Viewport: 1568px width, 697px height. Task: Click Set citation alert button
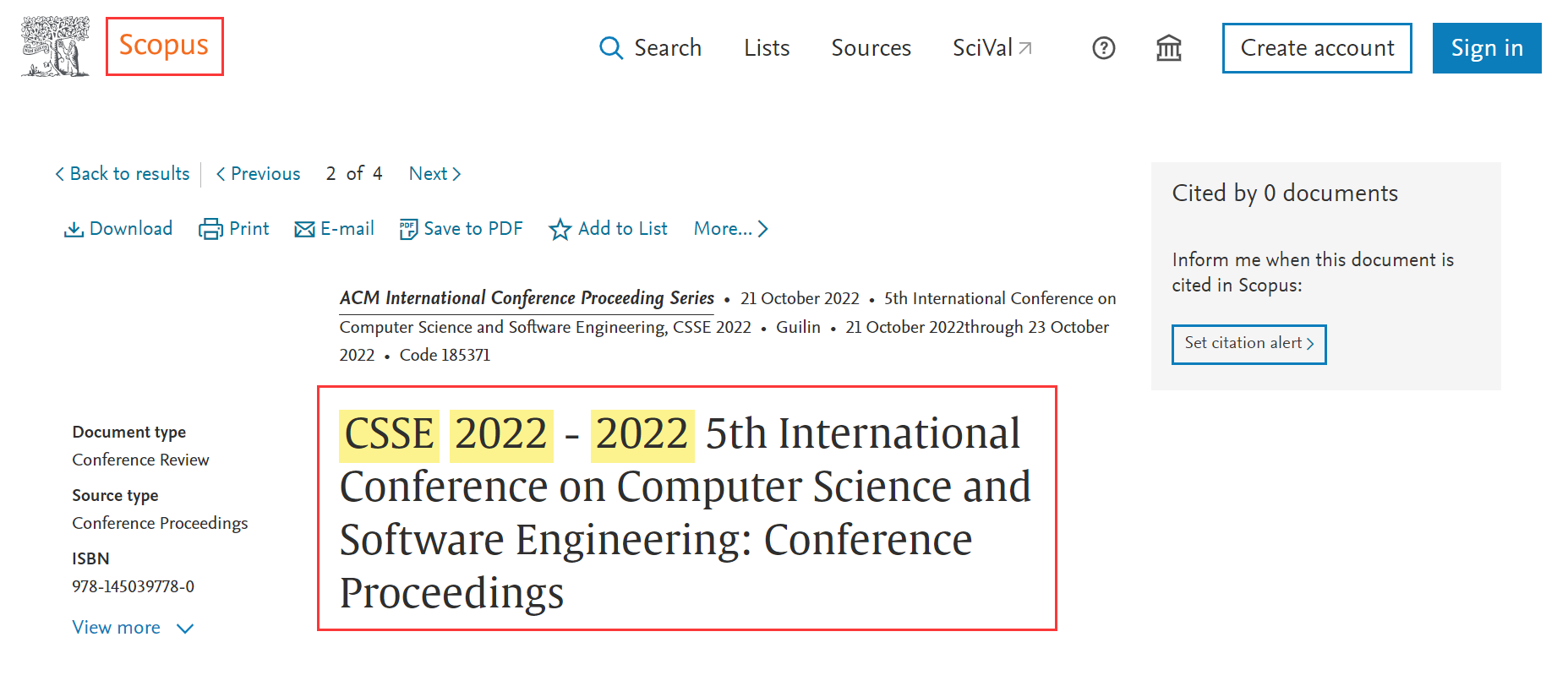(1248, 344)
